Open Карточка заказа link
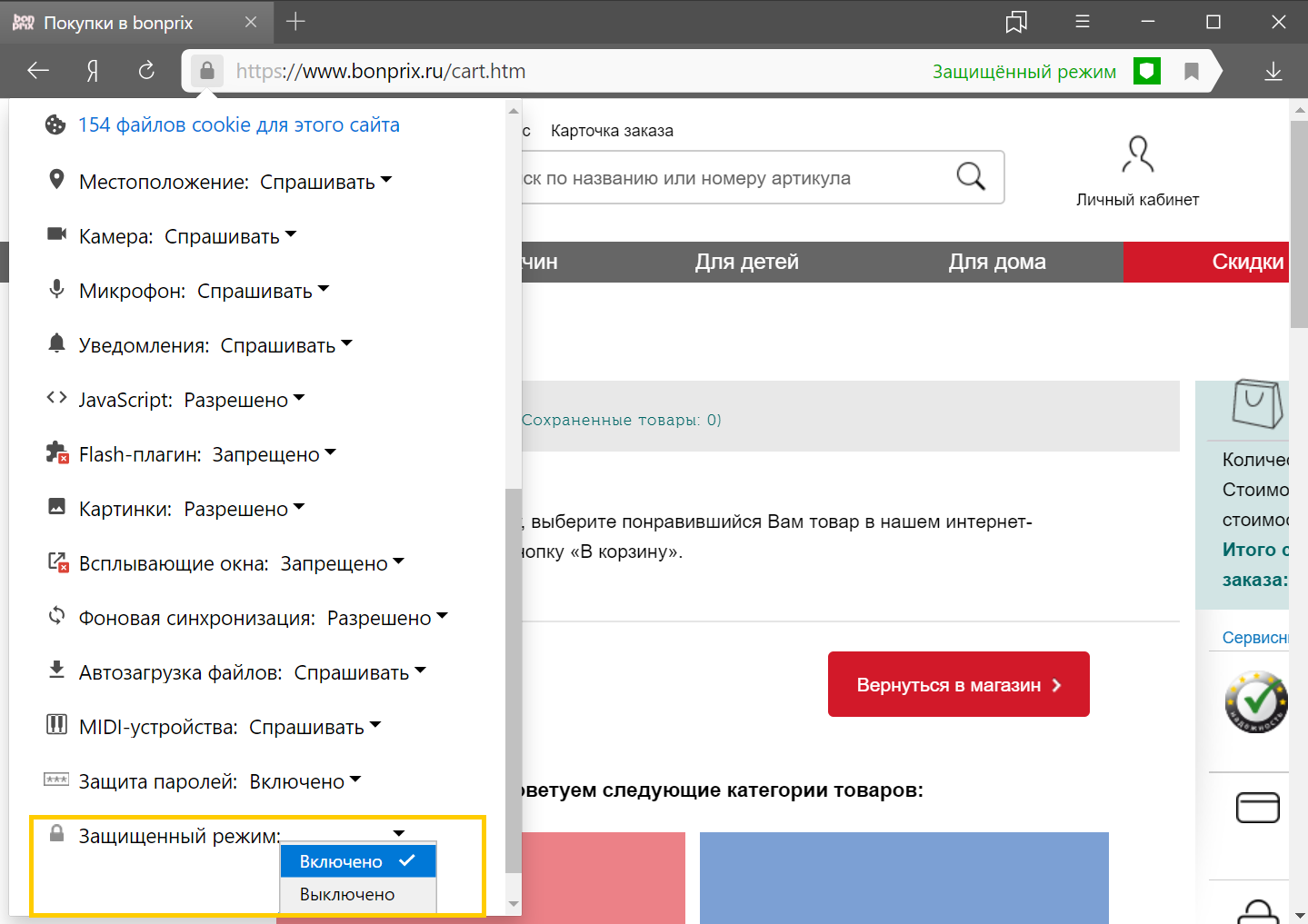 (x=612, y=131)
